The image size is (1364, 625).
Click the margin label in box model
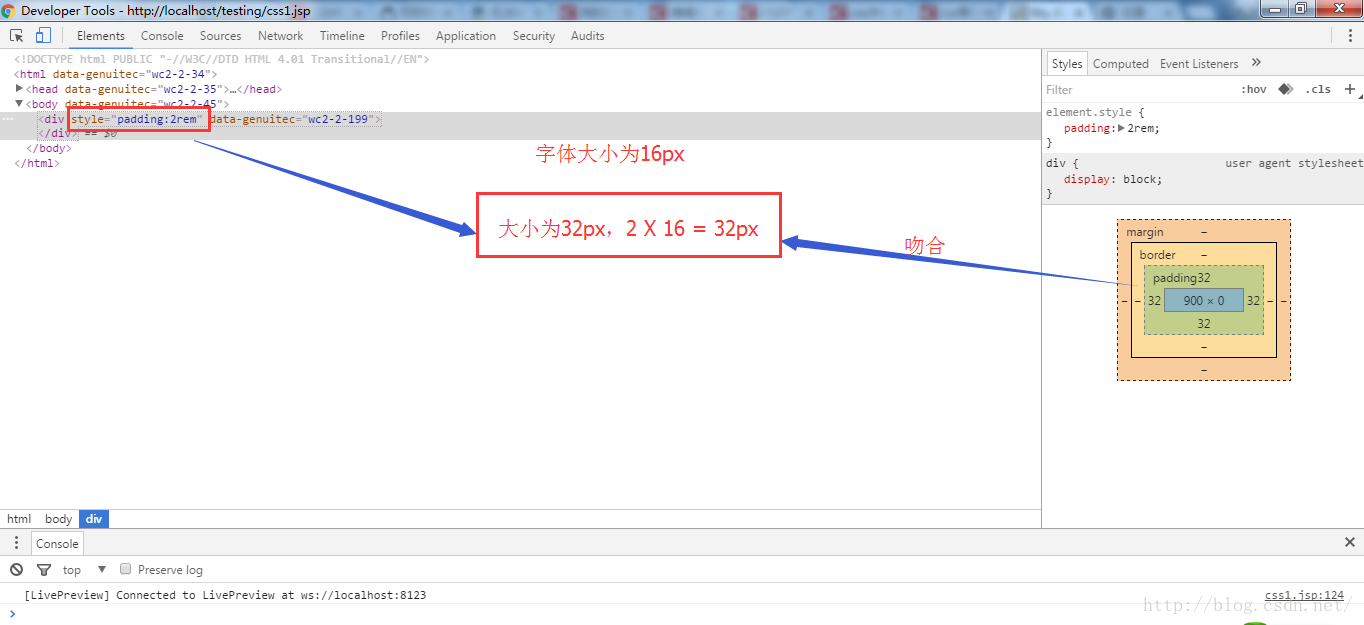pyautogui.click(x=1145, y=232)
